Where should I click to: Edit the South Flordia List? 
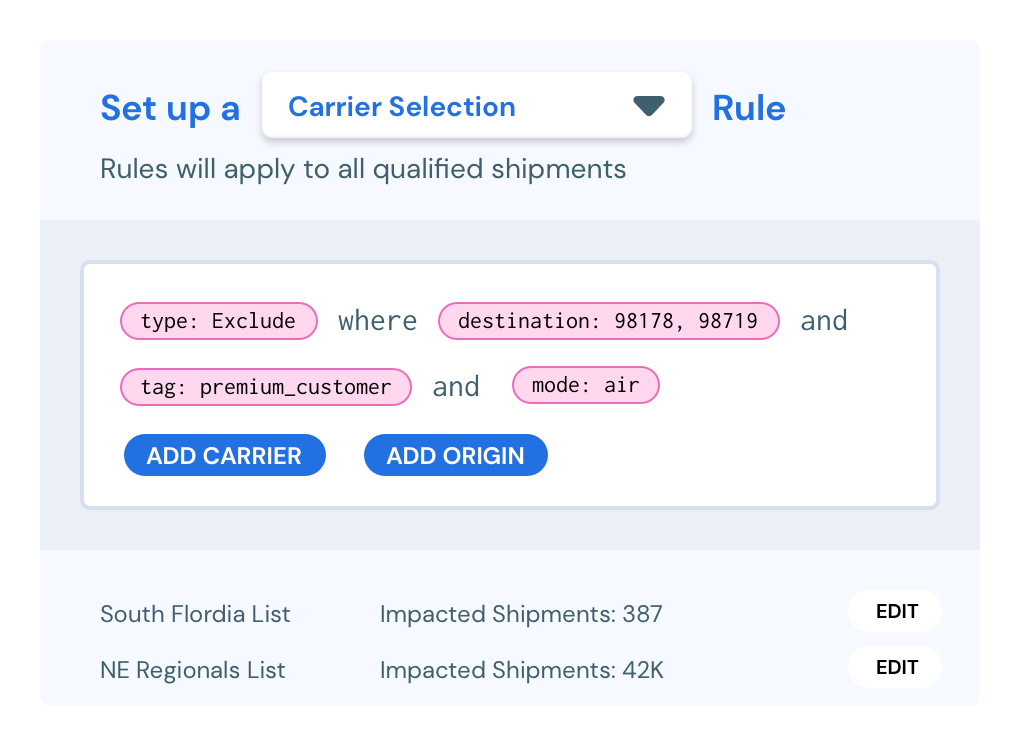pyautogui.click(x=894, y=611)
